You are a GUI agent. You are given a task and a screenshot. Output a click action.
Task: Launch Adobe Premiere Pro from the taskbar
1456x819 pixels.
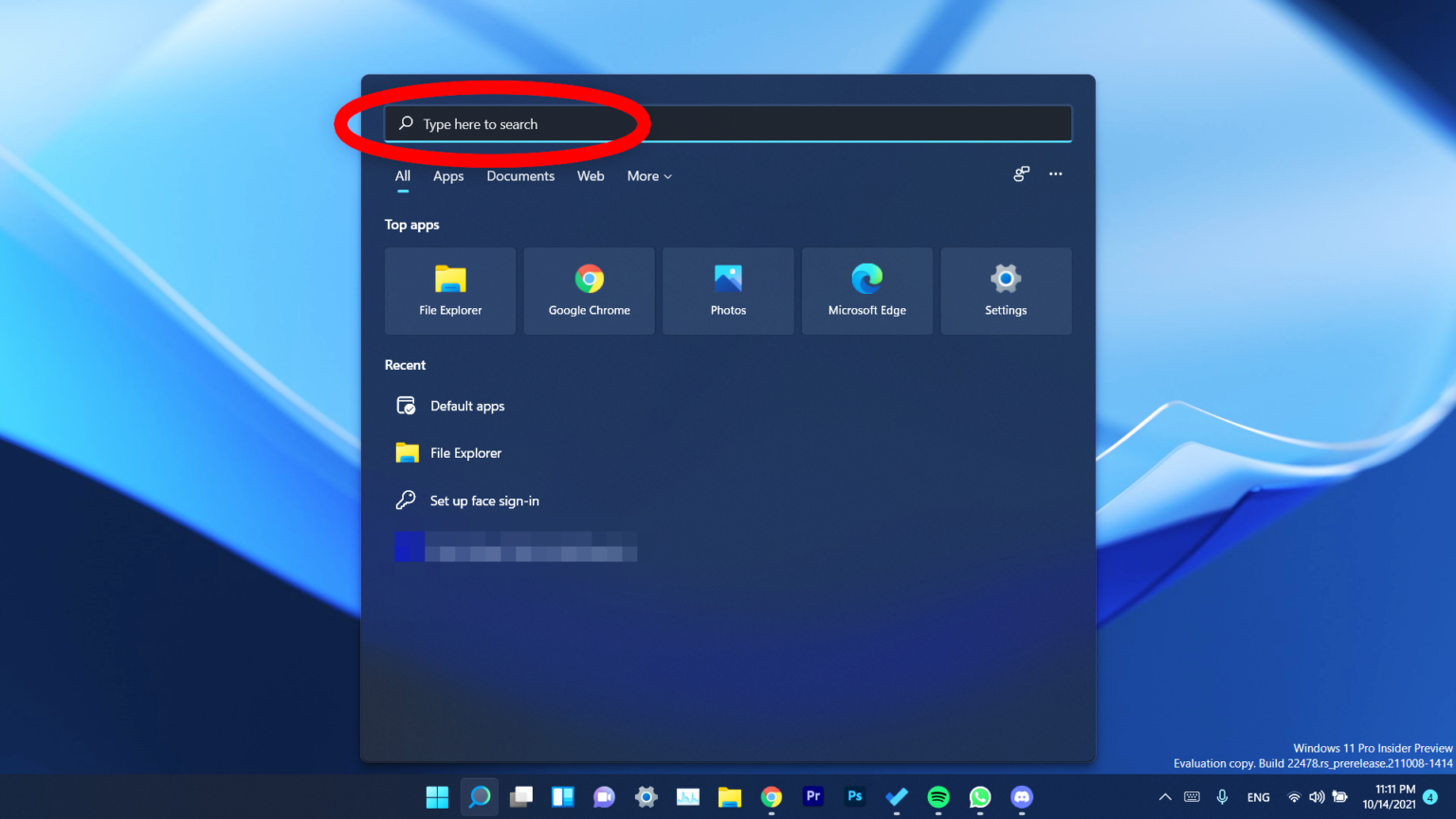point(813,797)
